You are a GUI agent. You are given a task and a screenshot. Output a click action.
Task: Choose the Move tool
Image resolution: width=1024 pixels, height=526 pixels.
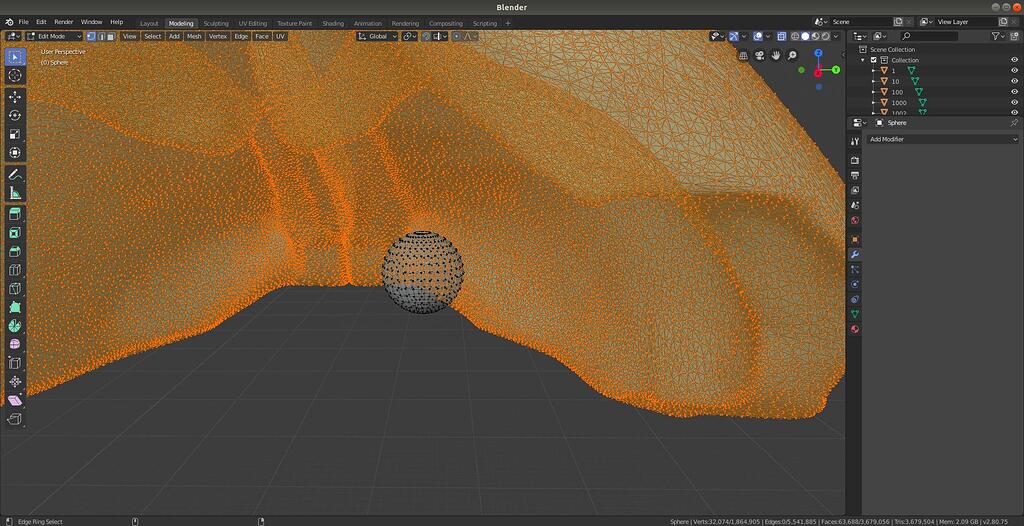point(15,97)
